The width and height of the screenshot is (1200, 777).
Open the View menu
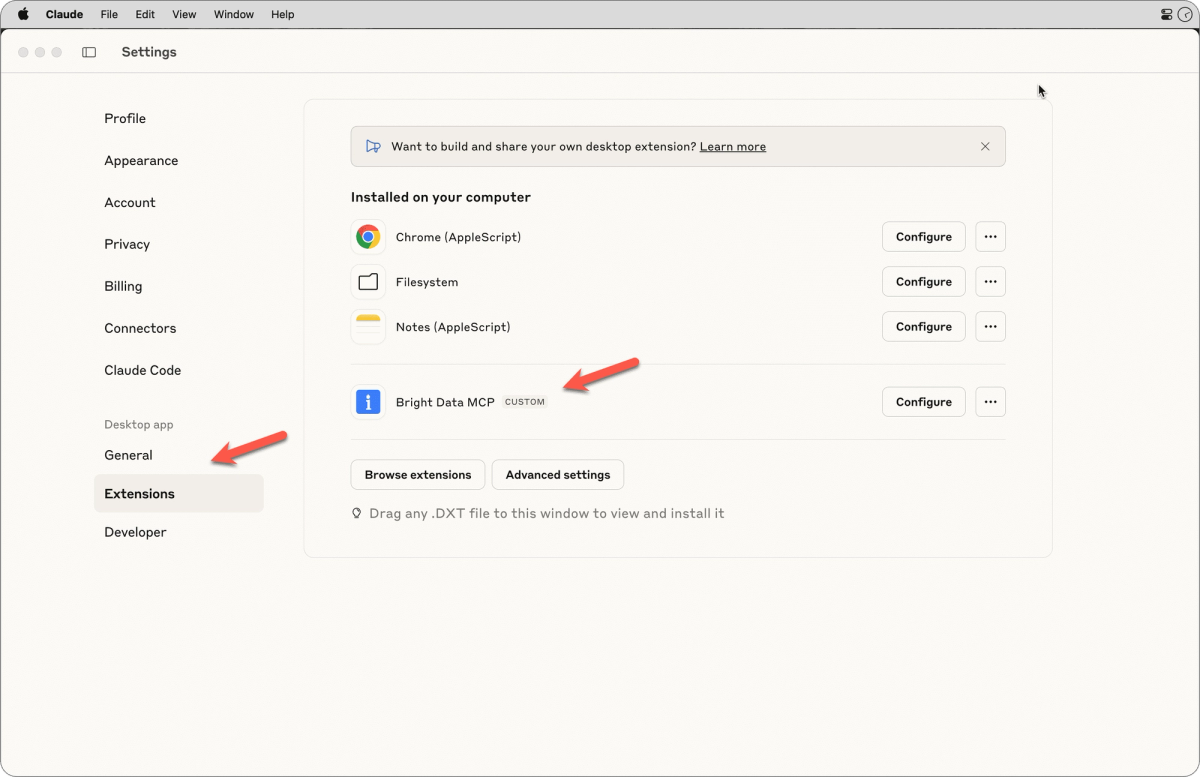point(184,14)
